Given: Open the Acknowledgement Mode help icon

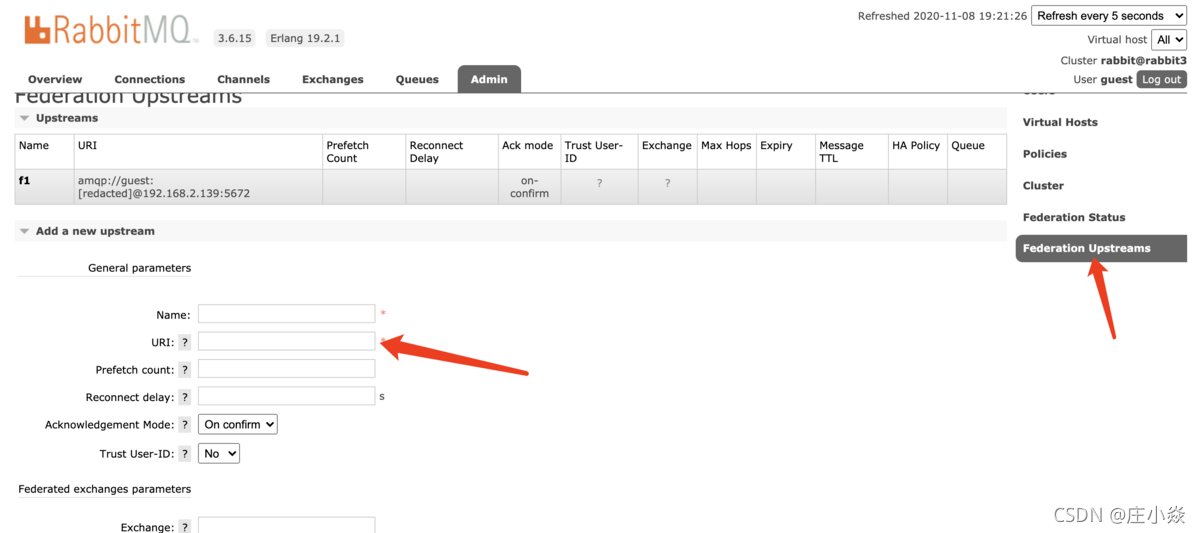Looking at the screenshot, I should tap(185, 425).
